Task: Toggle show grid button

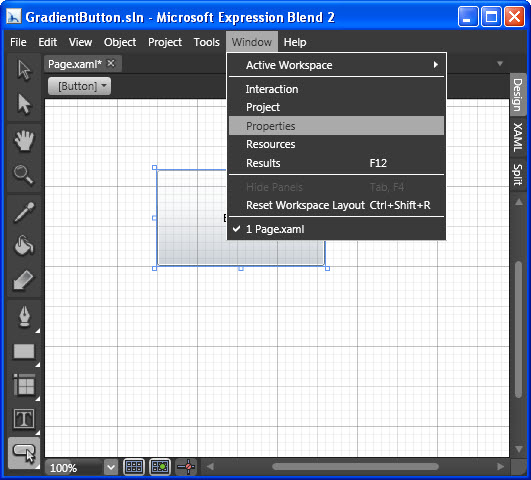Action: click(x=134, y=467)
